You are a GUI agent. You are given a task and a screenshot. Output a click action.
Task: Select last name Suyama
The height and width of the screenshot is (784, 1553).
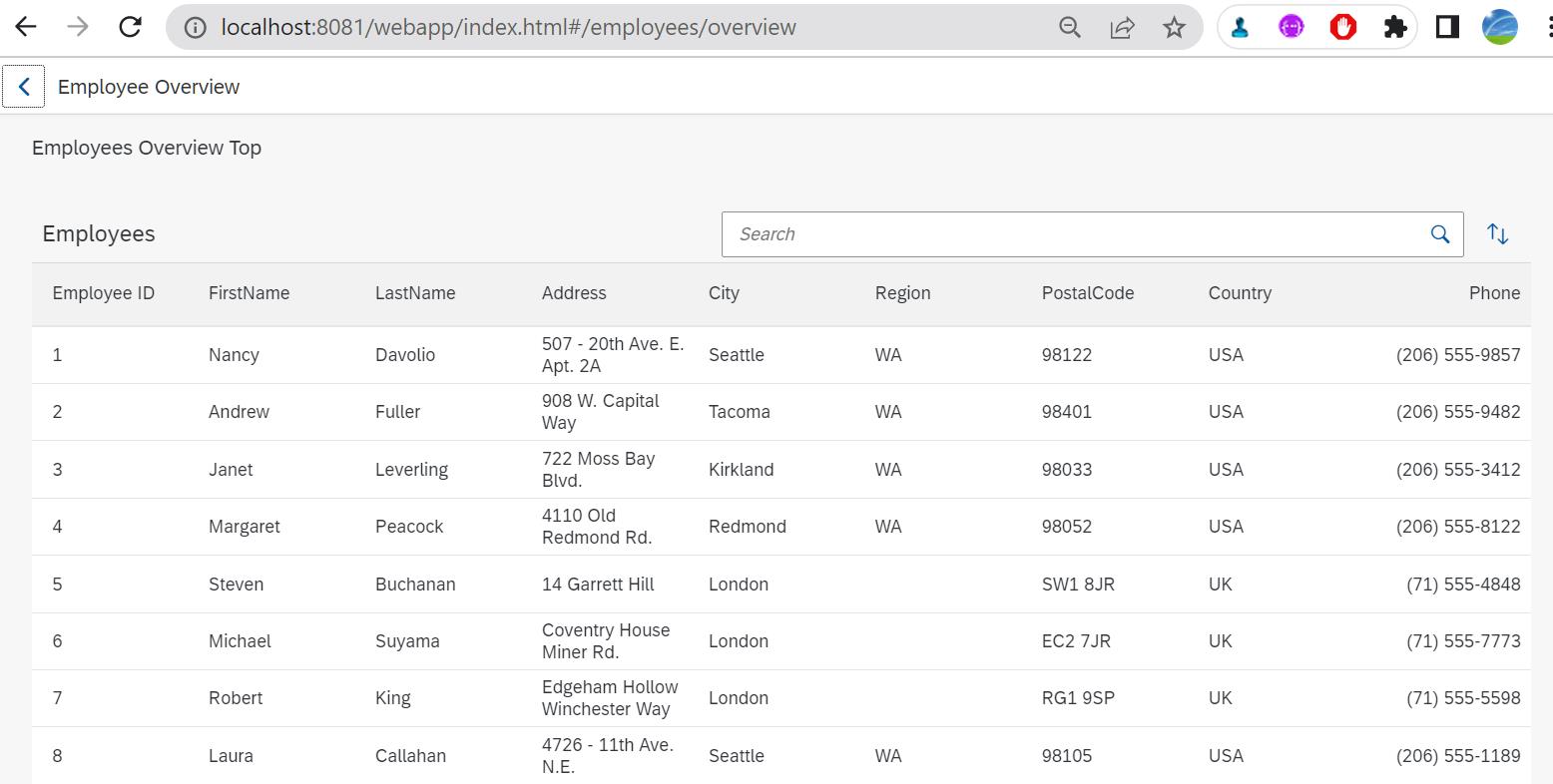[x=407, y=641]
